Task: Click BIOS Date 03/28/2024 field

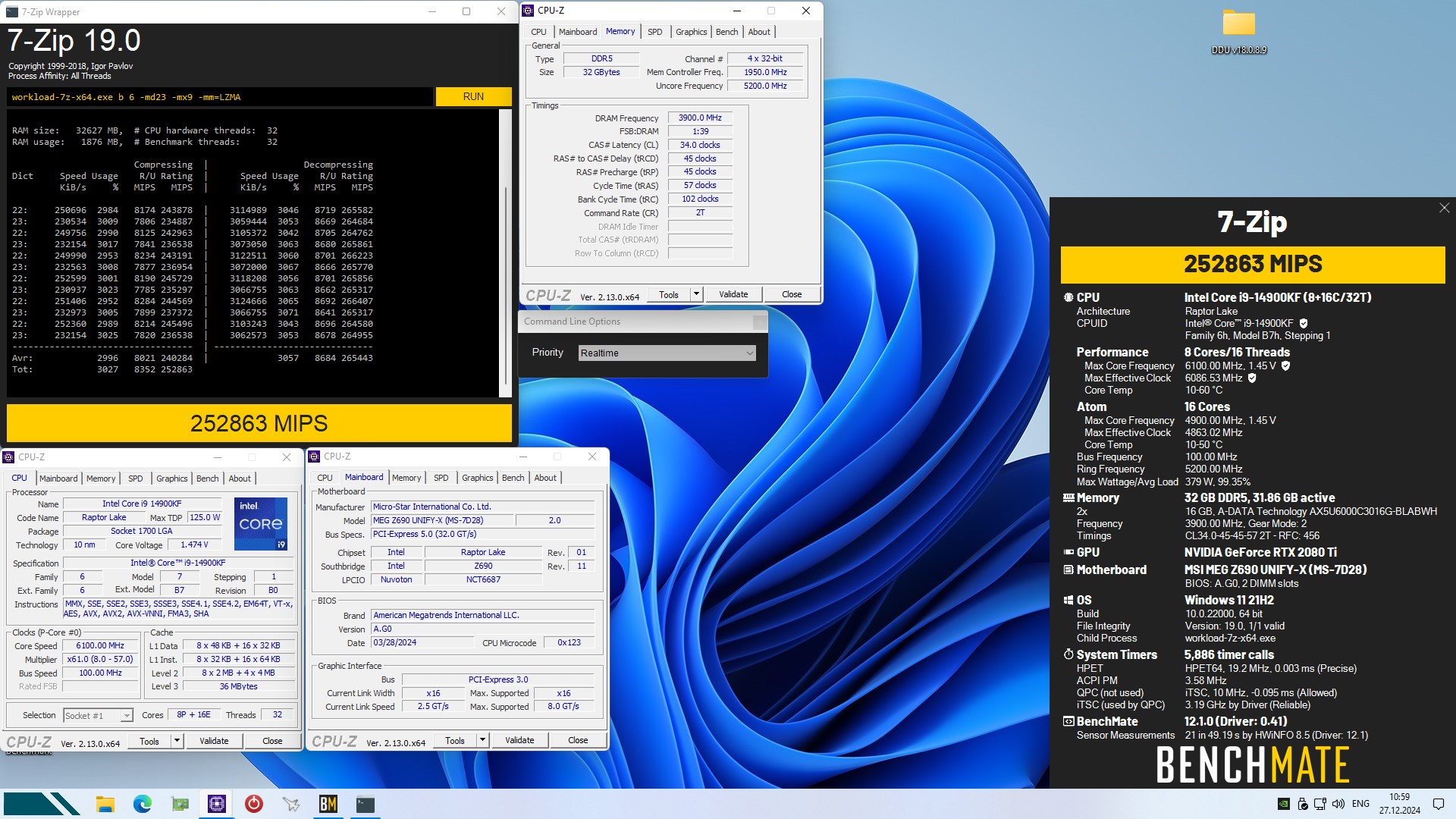Action: pos(422,642)
